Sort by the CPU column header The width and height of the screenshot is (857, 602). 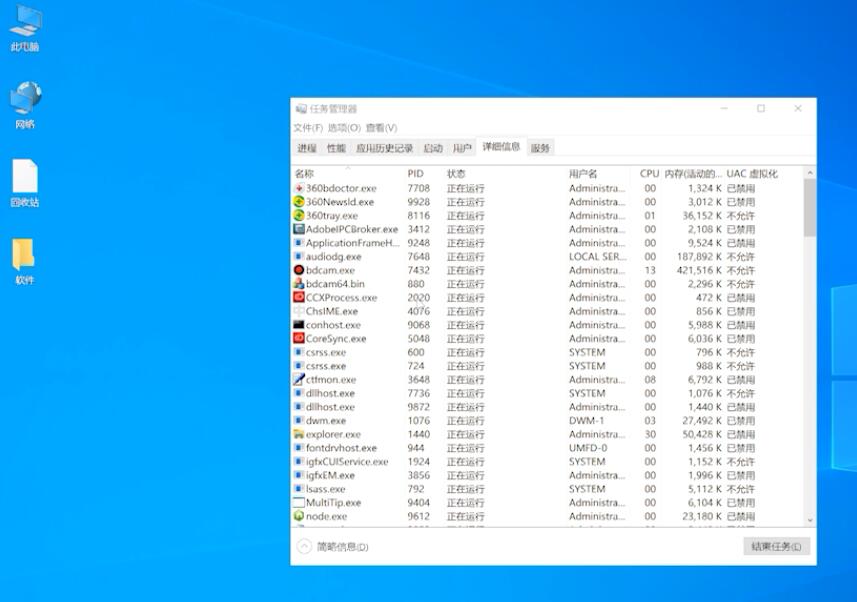pos(649,174)
